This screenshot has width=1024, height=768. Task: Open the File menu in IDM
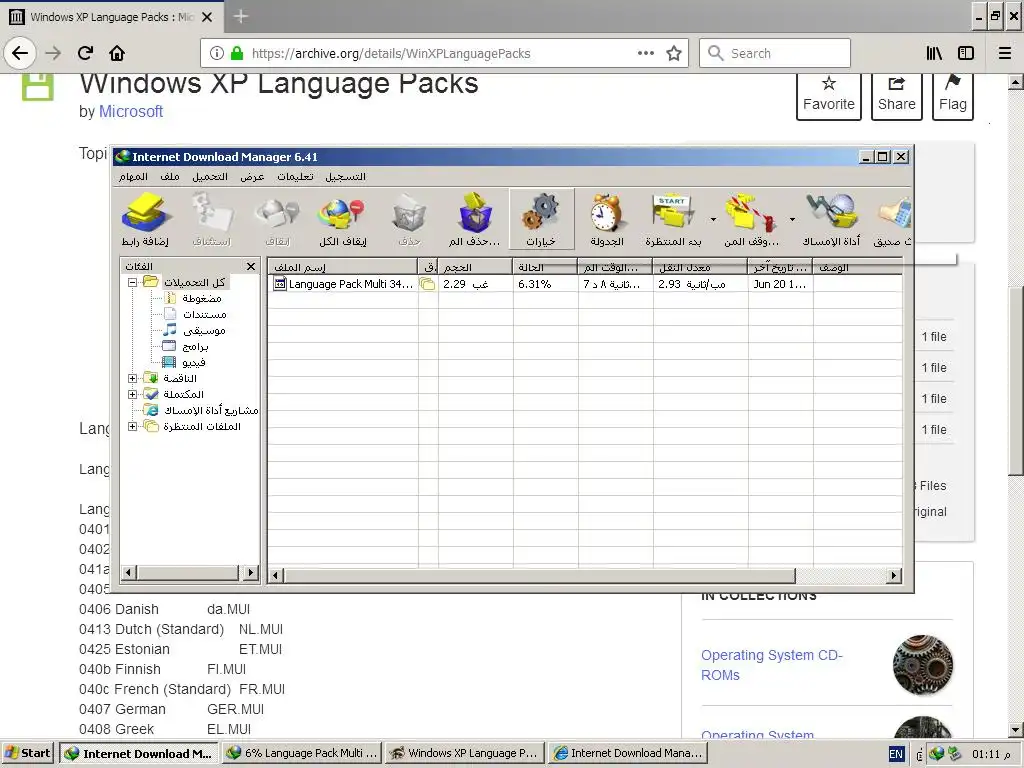[170, 177]
